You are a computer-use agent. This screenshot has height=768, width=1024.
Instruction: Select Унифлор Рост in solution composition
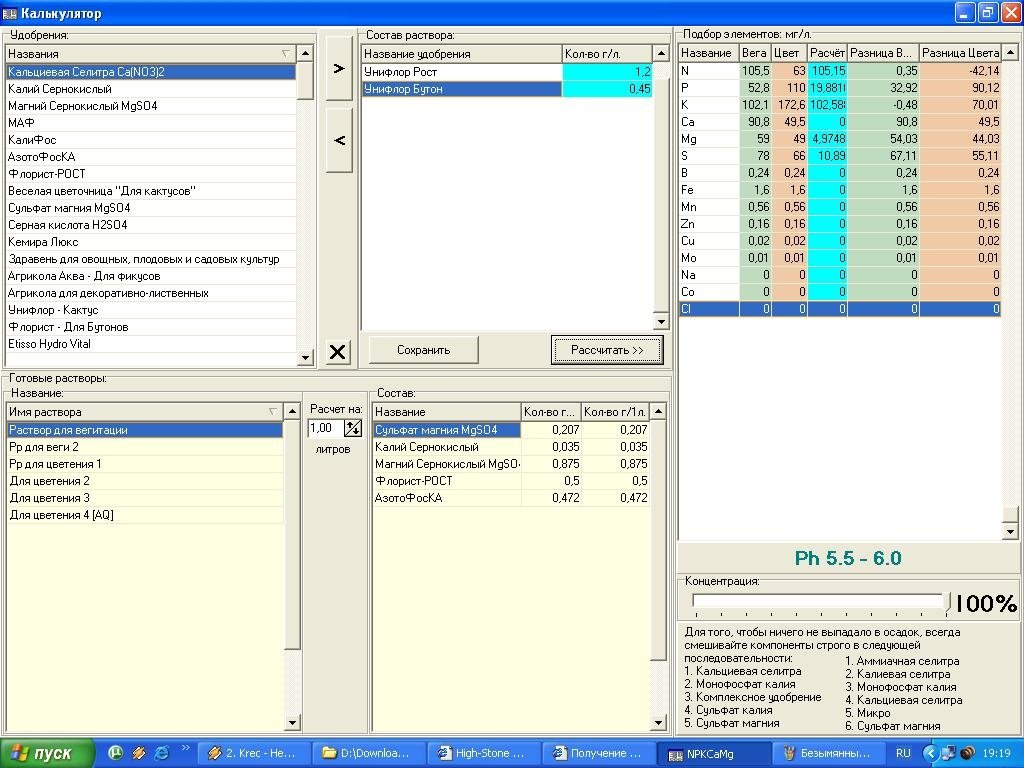[x=462, y=72]
